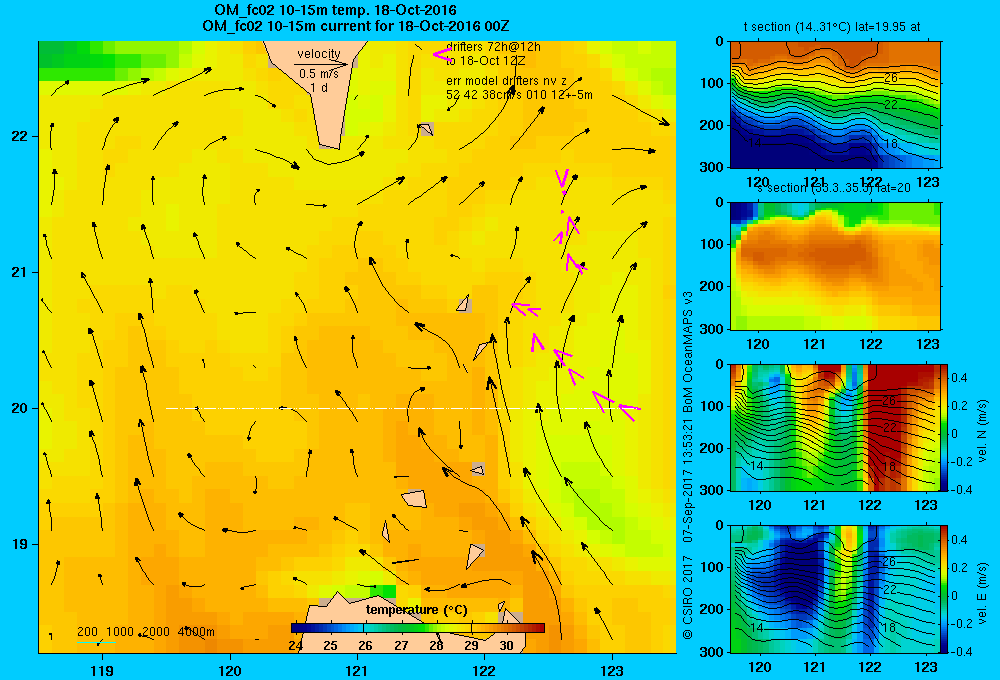This screenshot has height=680, width=1000.
Task: Click value 24 under the temperature colorbar
Action: [x=295, y=646]
